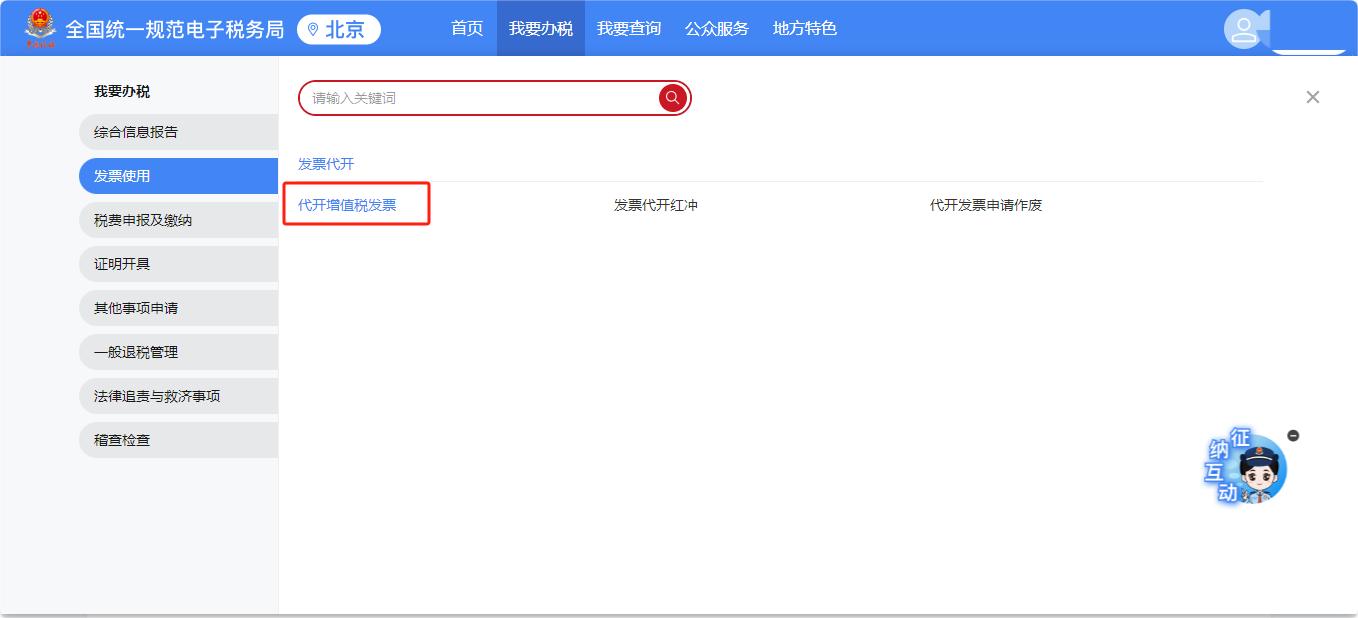Click the red search magnifier icon
1358x618 pixels.
pos(673,98)
